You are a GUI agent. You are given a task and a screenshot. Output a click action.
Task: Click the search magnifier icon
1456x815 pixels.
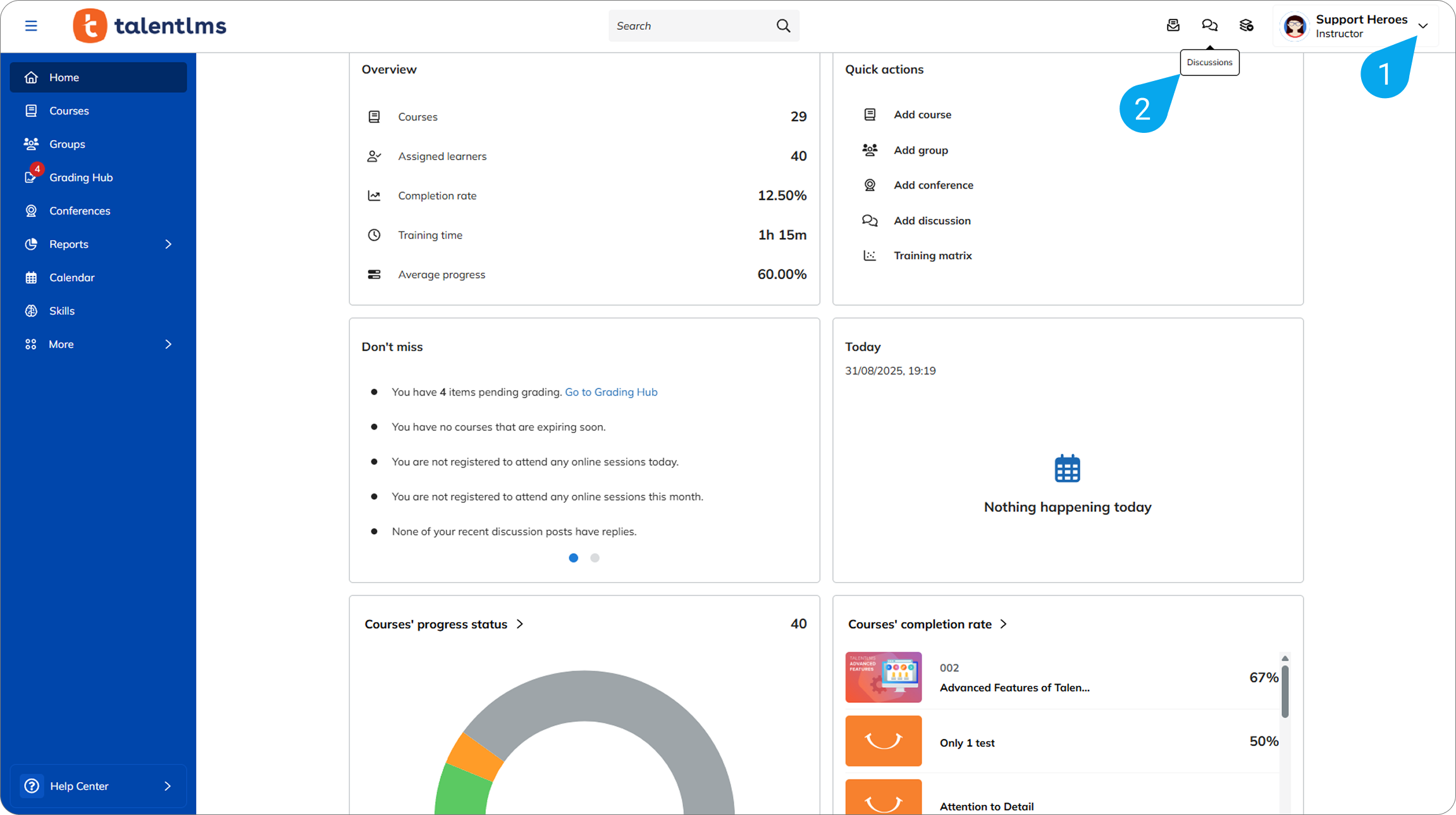[x=783, y=26]
